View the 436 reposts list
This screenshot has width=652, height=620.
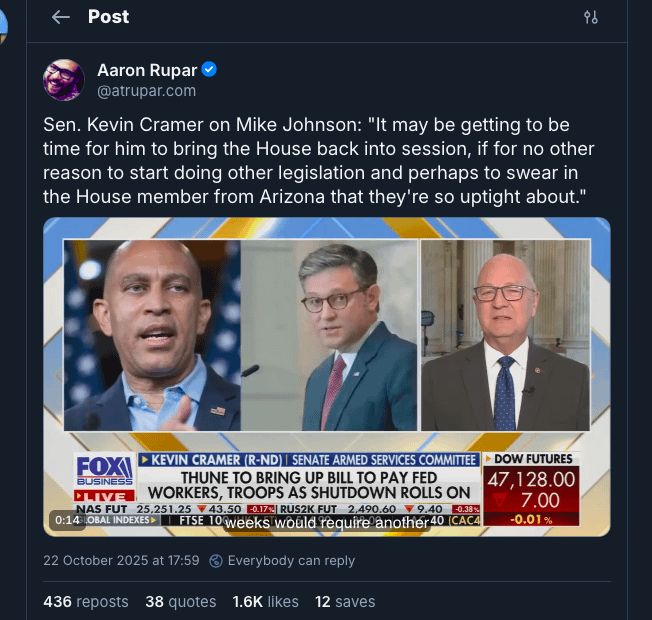tap(86, 601)
